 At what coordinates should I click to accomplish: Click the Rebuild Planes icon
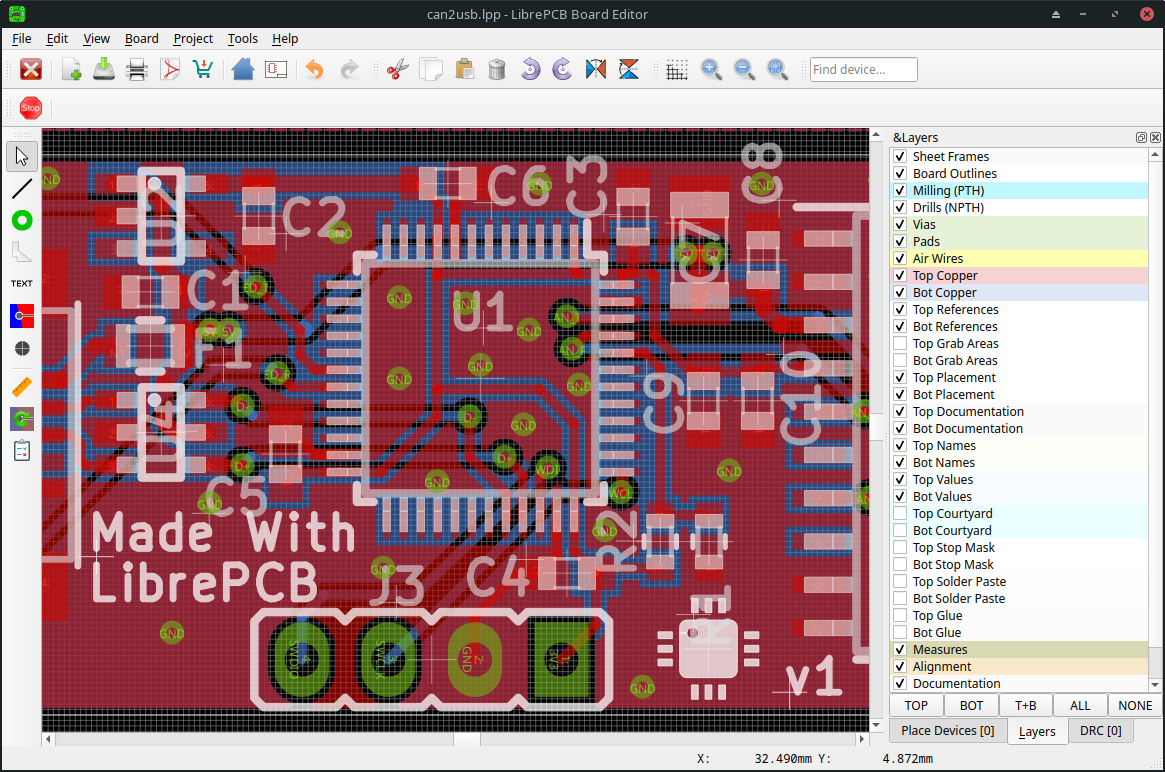(22, 419)
